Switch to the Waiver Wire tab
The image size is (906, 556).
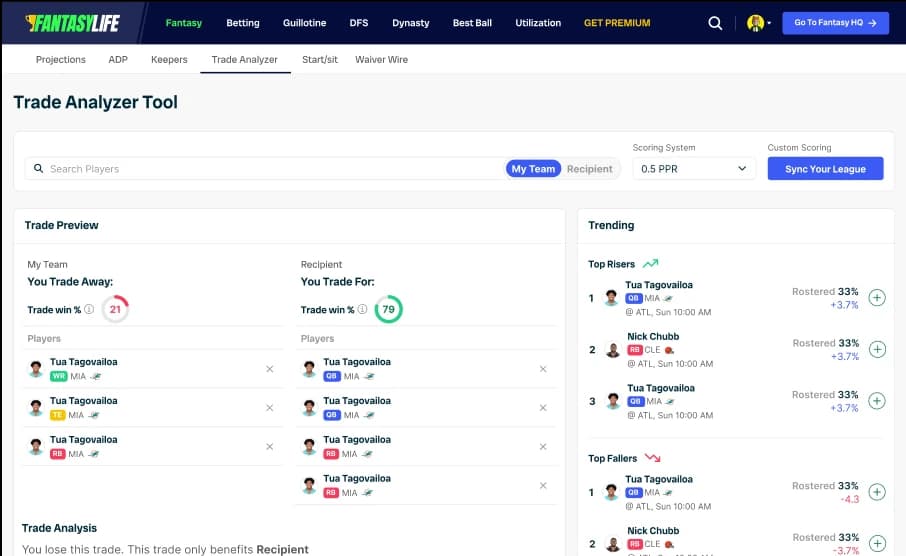[381, 60]
